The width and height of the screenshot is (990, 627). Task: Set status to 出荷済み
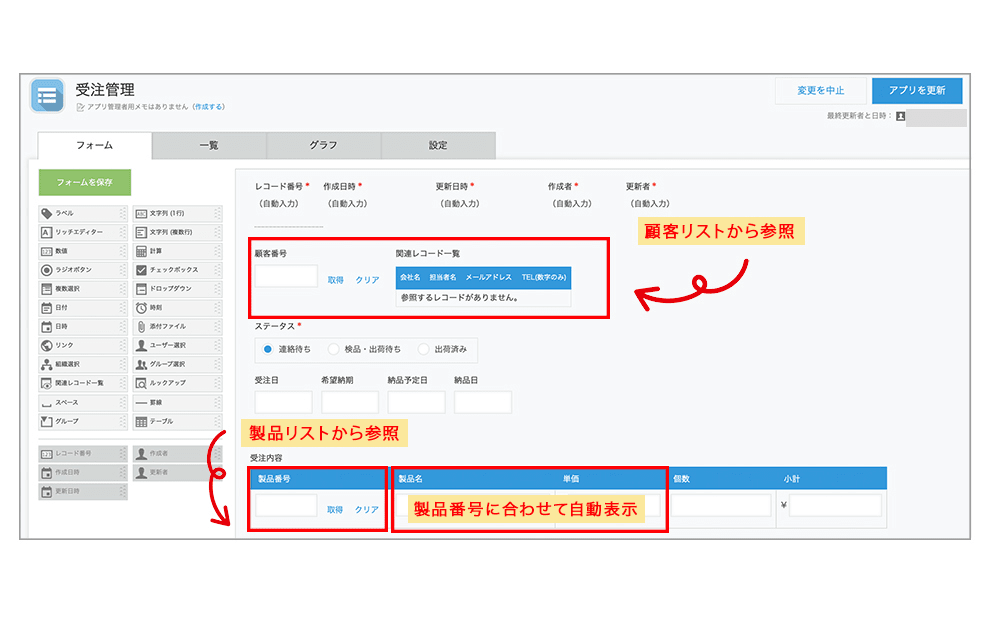click(x=424, y=349)
